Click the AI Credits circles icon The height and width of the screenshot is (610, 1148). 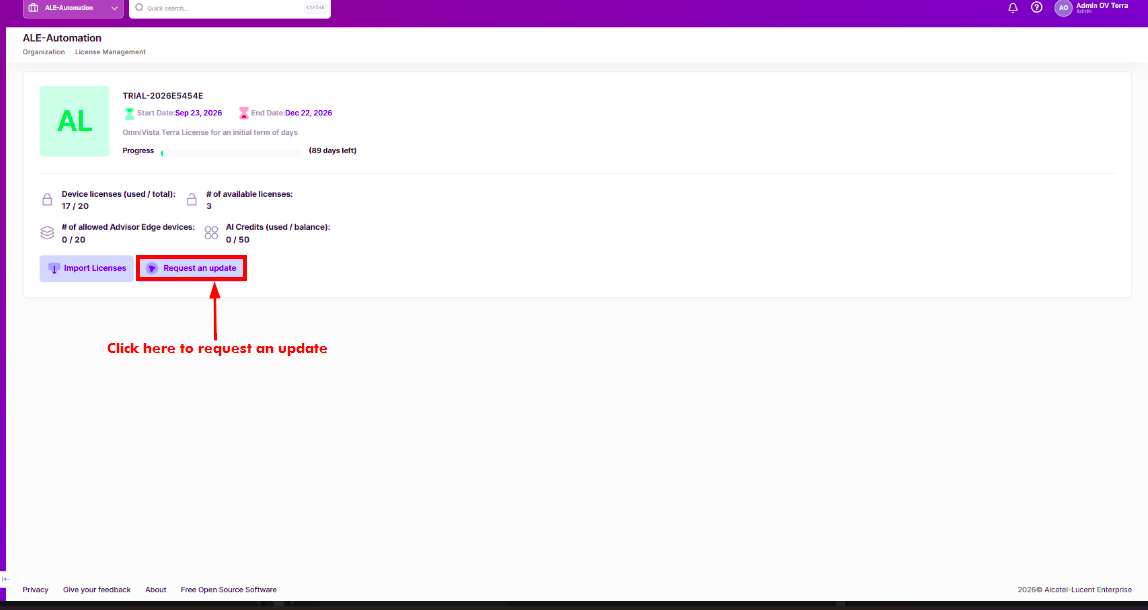coord(212,233)
